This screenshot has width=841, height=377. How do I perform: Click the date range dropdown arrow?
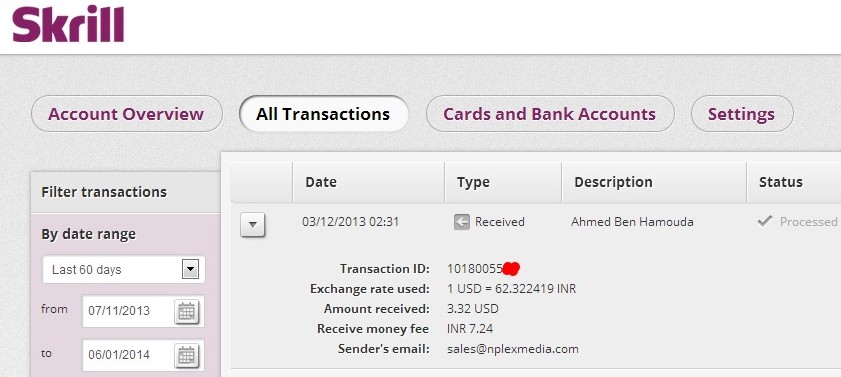190,269
